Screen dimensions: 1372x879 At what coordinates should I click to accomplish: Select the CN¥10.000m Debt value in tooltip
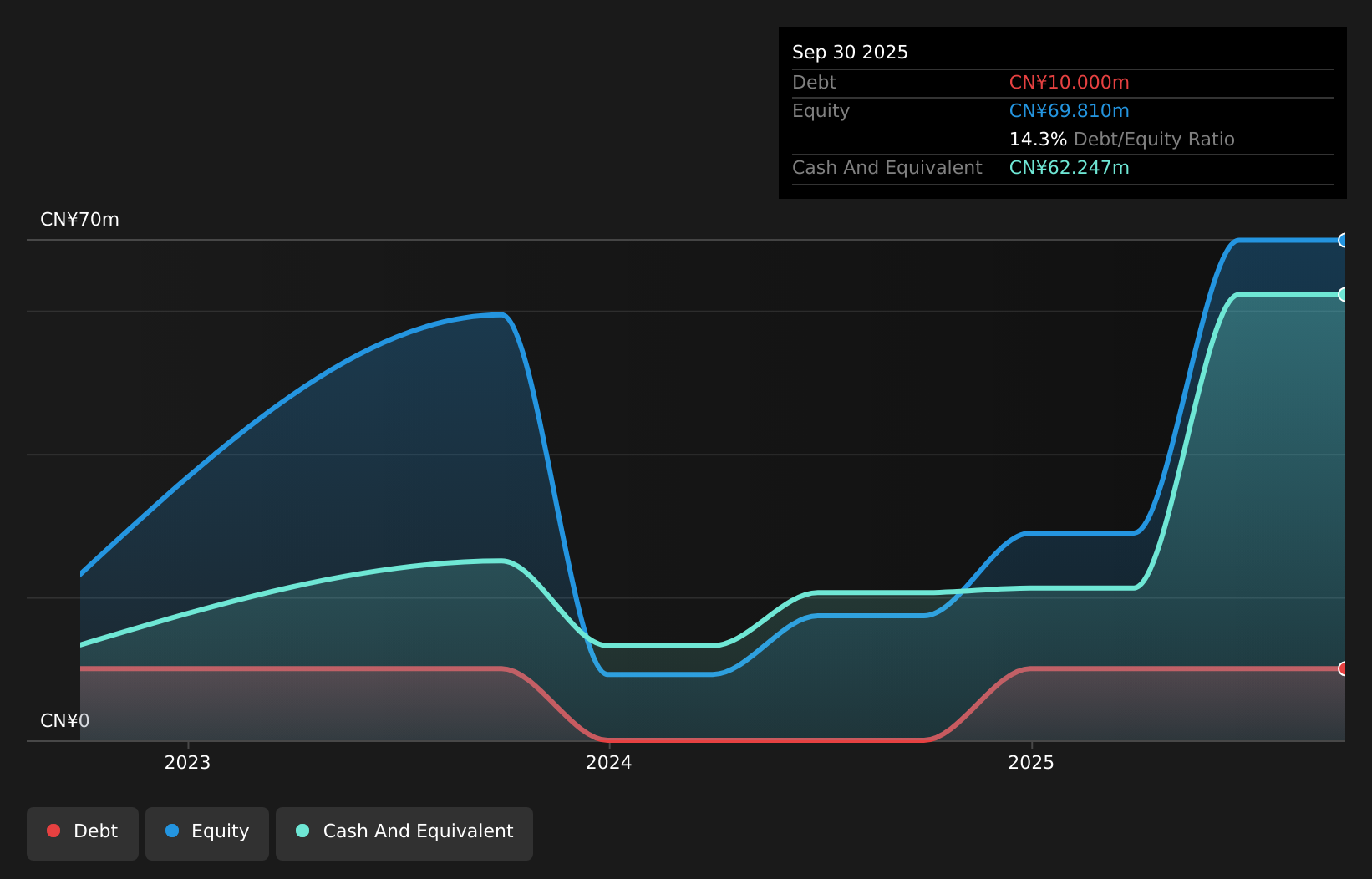coord(1069,83)
